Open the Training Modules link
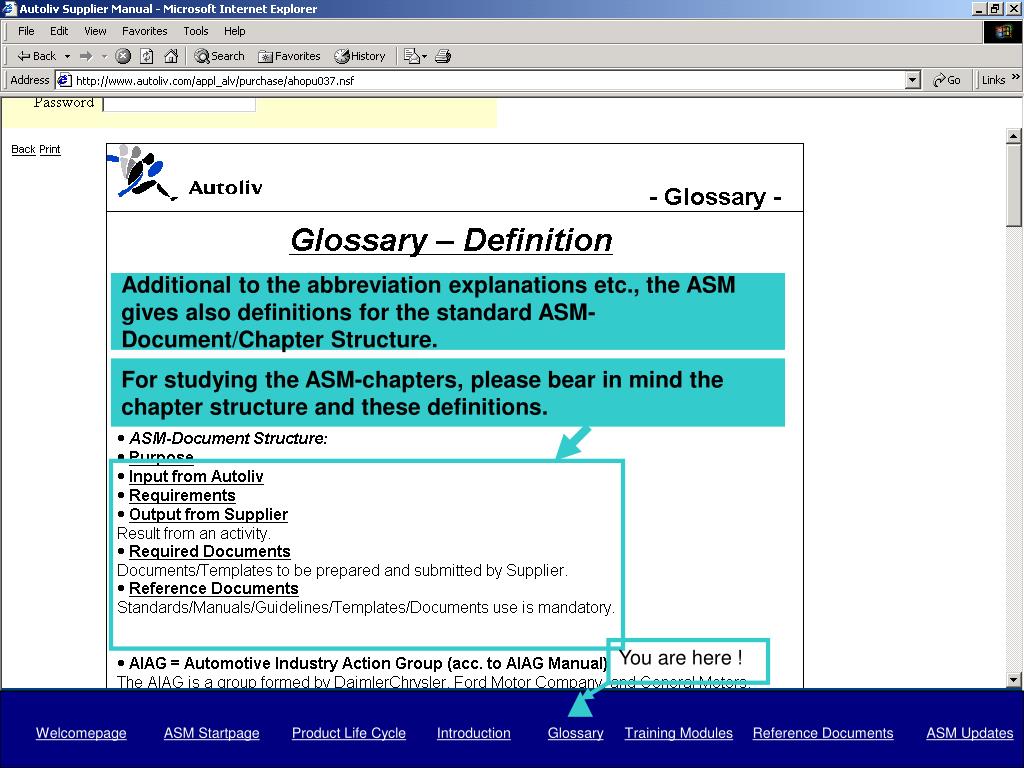The height and width of the screenshot is (768, 1024). 679,733
